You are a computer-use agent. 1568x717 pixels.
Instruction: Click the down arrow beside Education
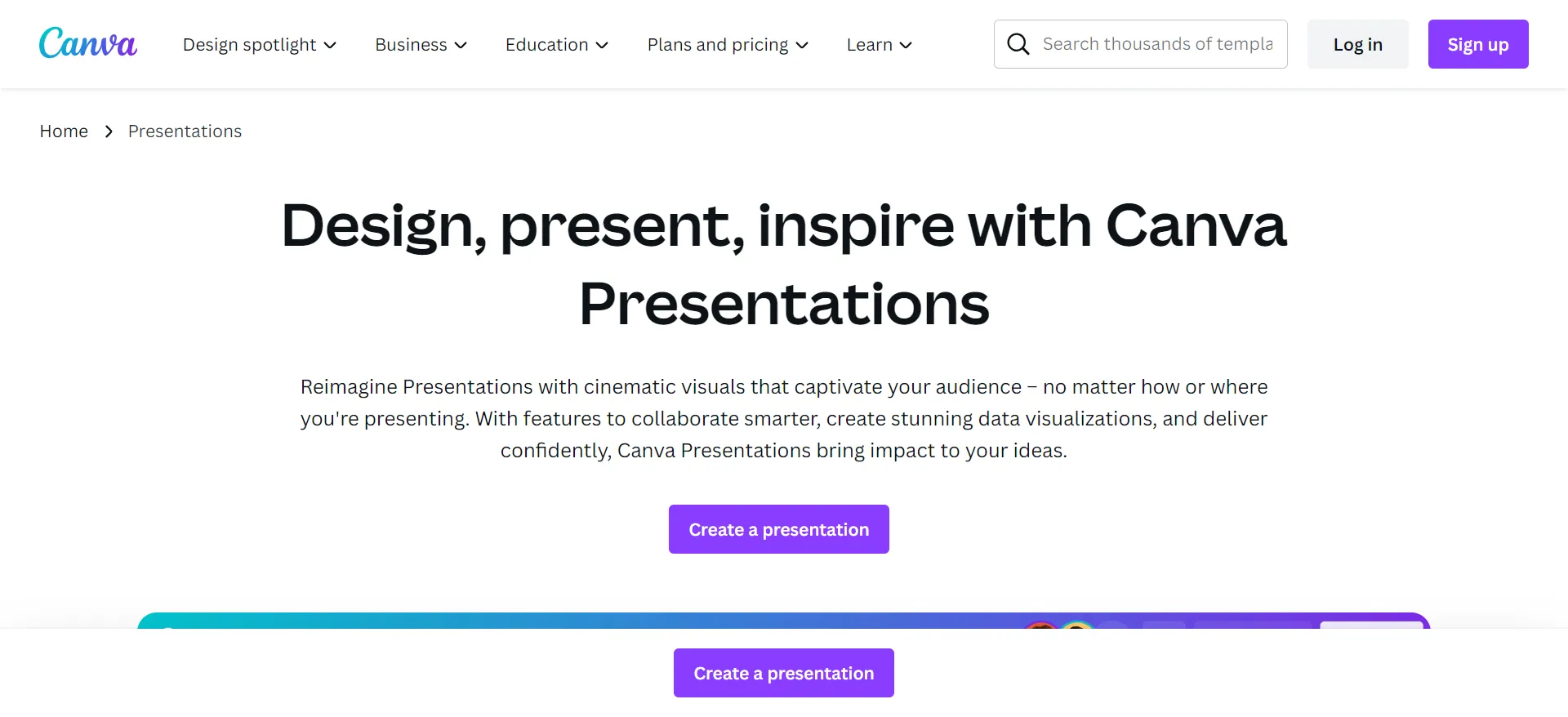pos(602,45)
